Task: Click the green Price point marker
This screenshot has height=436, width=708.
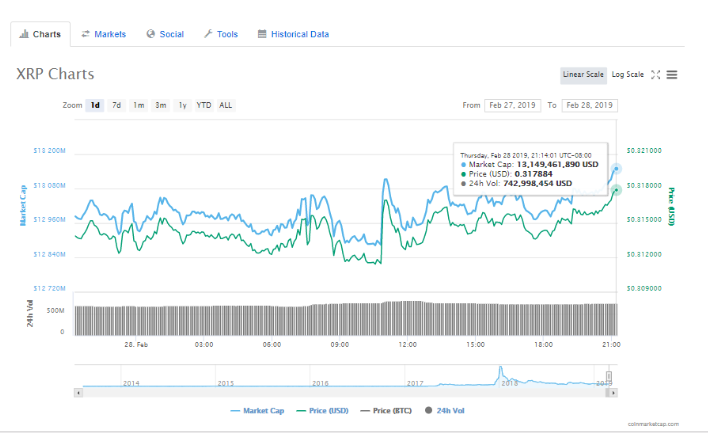Action: [616, 190]
